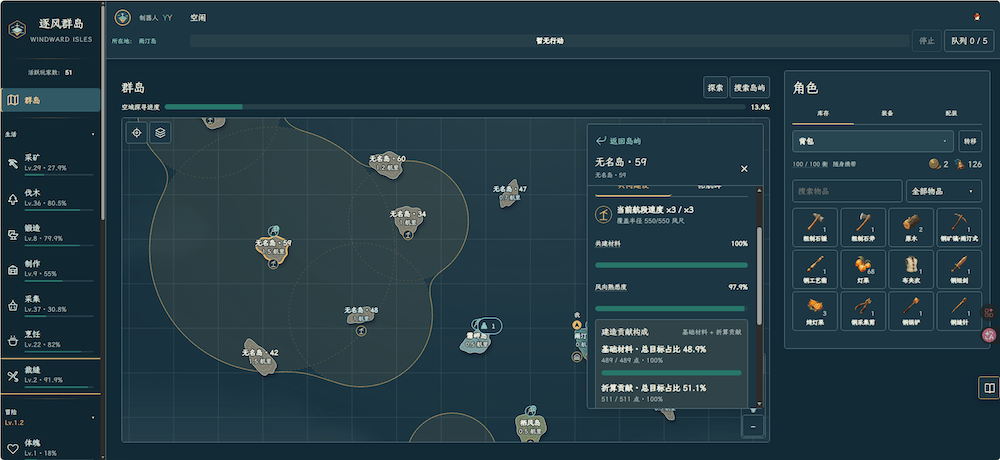Select the copper shovel item

[x=911, y=311]
